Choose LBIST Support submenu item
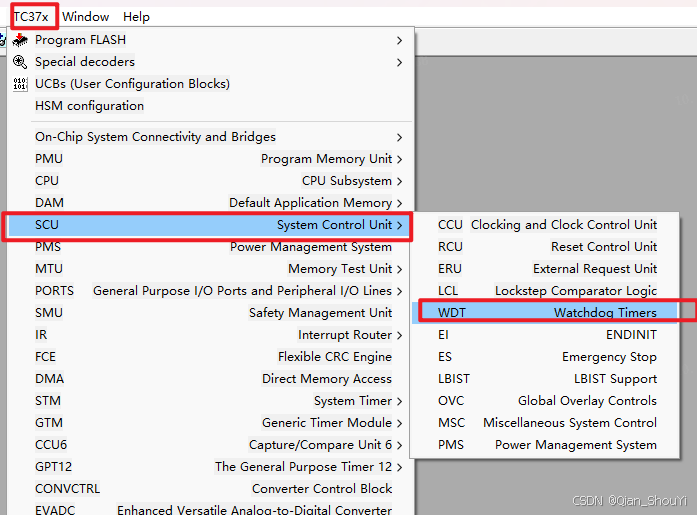Screen dimensions: 697x515 [545, 379]
